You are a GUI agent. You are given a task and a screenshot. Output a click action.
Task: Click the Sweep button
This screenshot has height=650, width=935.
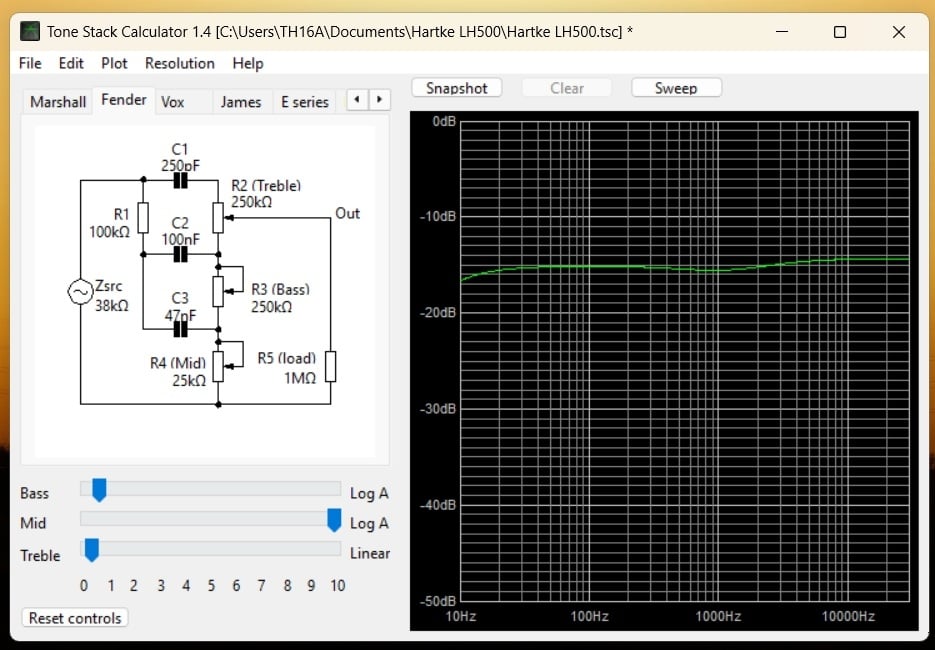[x=676, y=88]
